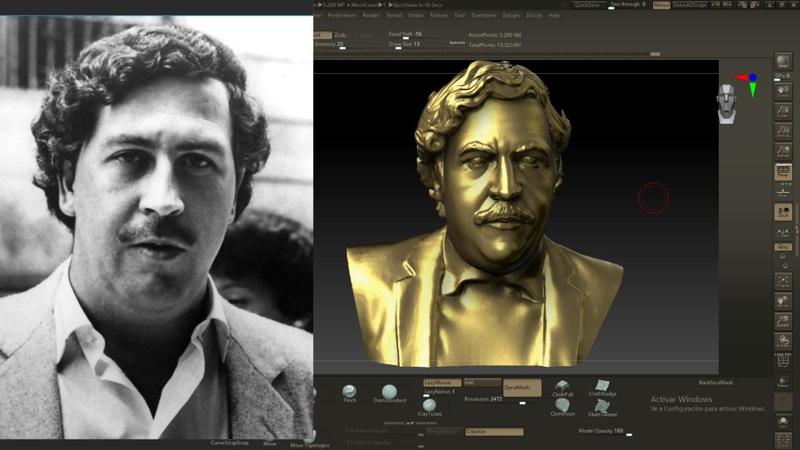Viewport: 800px width, 450px height.
Task: Click the head camera-view thumbnail
Action: click(x=727, y=101)
